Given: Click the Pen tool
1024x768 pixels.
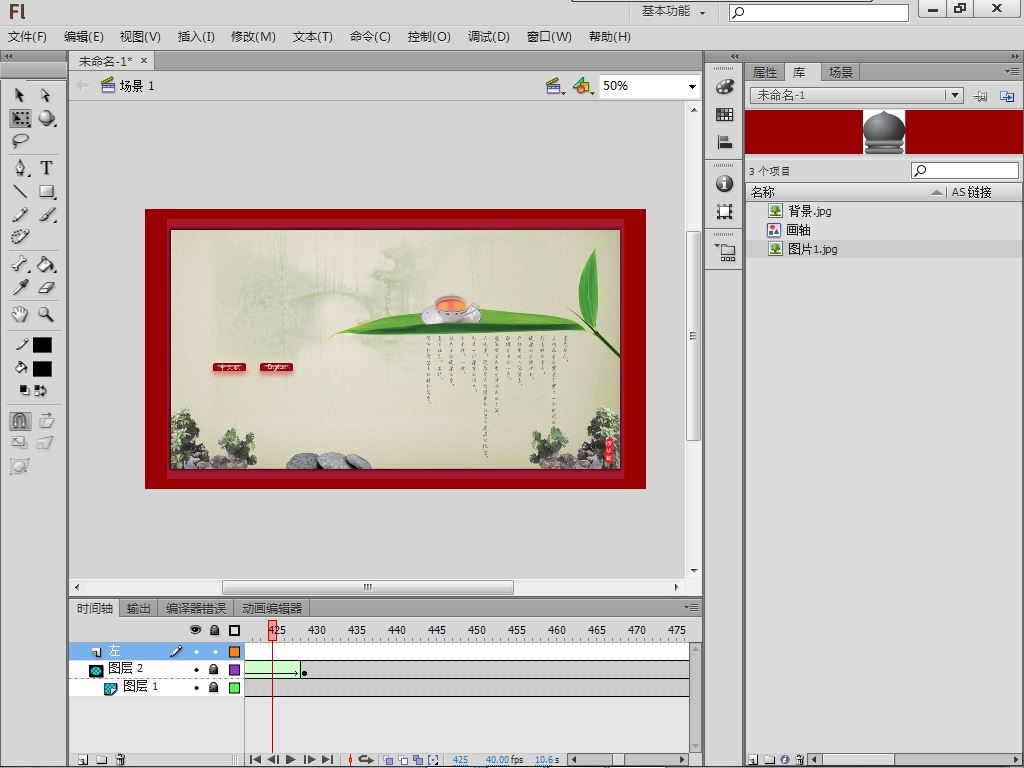Looking at the screenshot, I should (x=20, y=167).
